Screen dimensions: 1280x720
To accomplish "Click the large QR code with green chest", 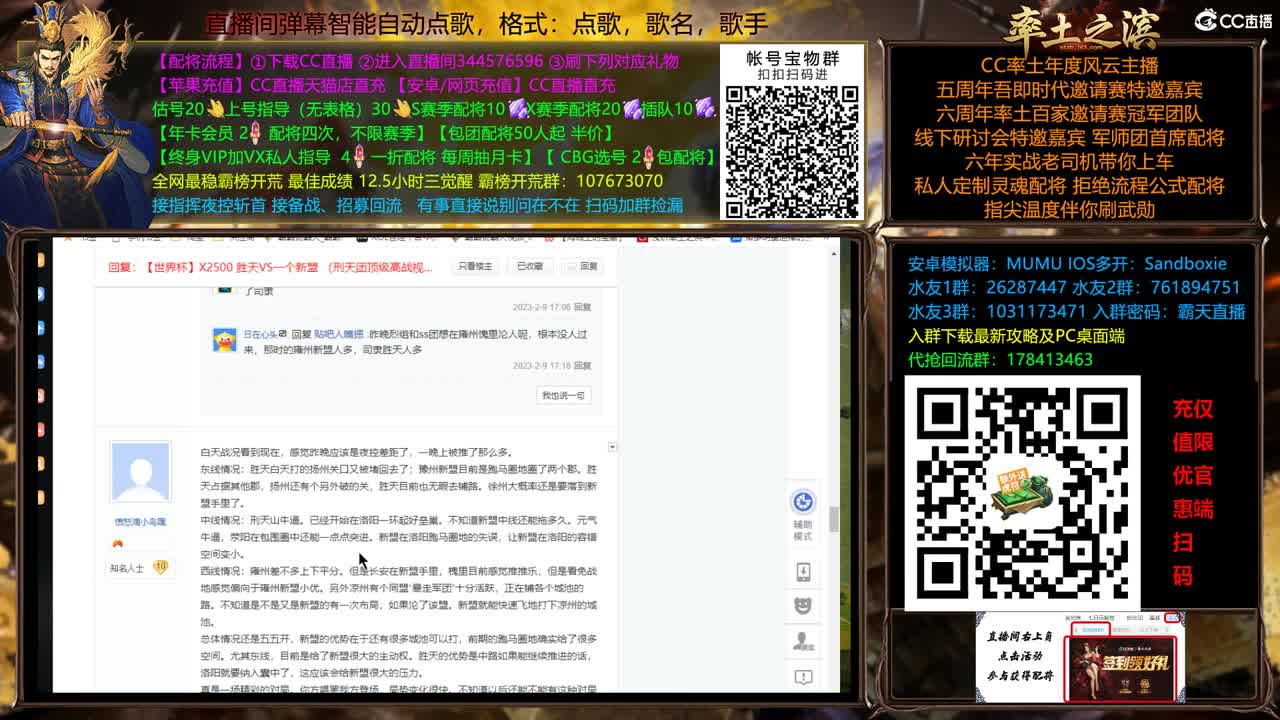I will (1022, 493).
